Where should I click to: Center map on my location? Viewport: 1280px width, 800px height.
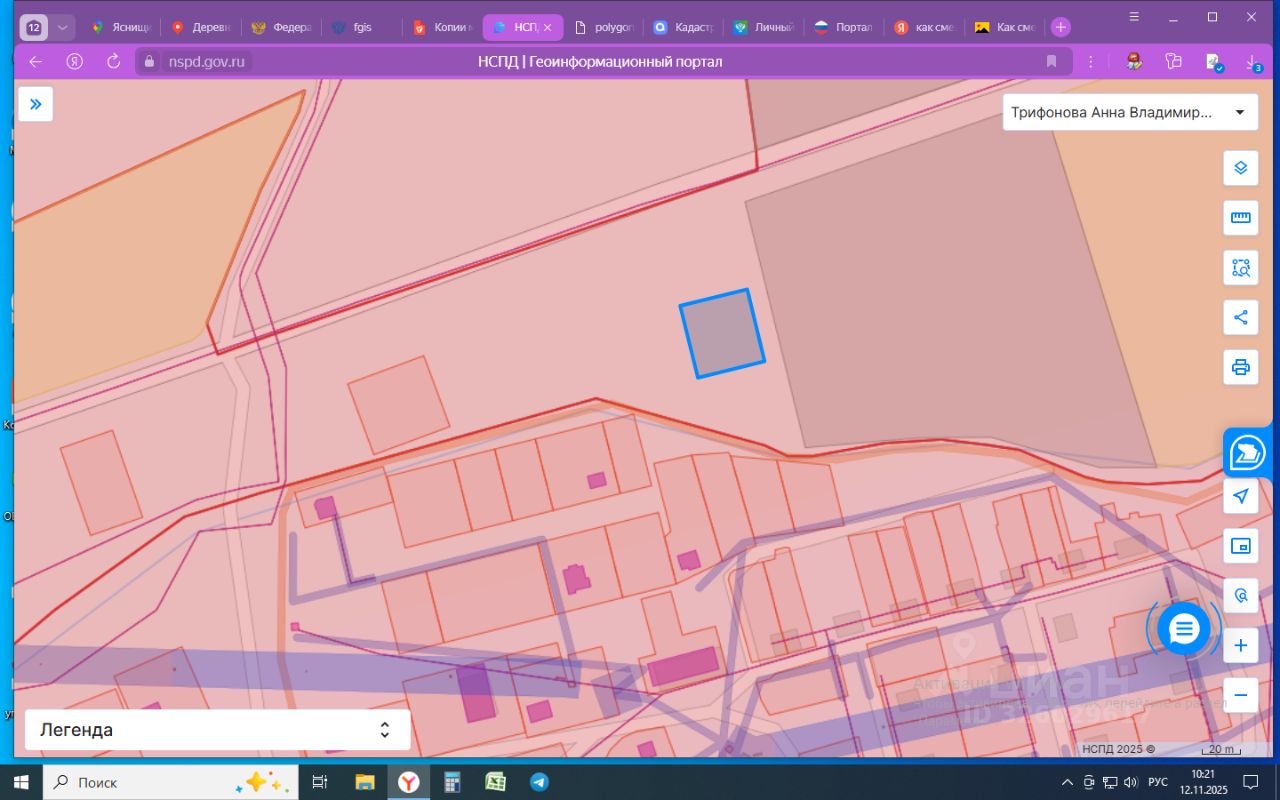1241,496
